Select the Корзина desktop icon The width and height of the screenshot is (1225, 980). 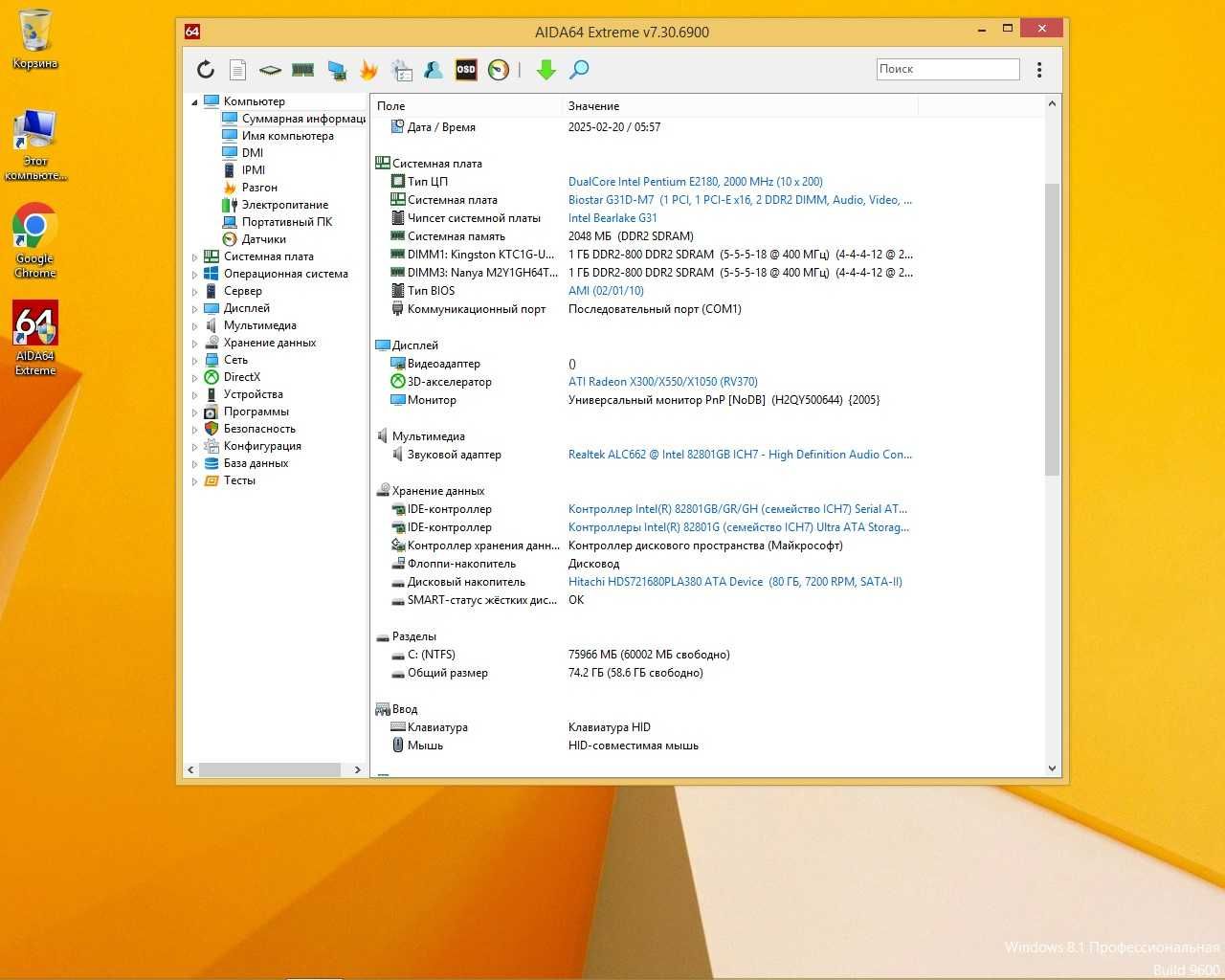click(x=35, y=39)
